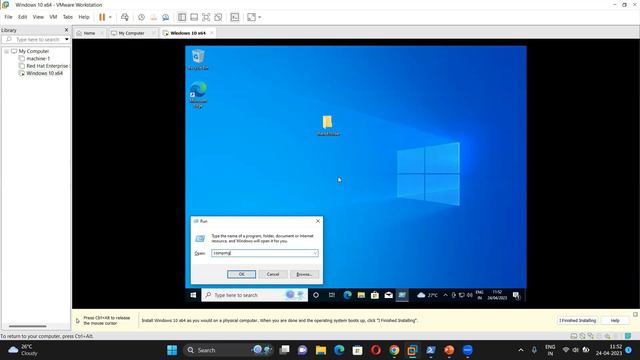Toggle the thumbnail bar toolbar icon

click(194, 17)
